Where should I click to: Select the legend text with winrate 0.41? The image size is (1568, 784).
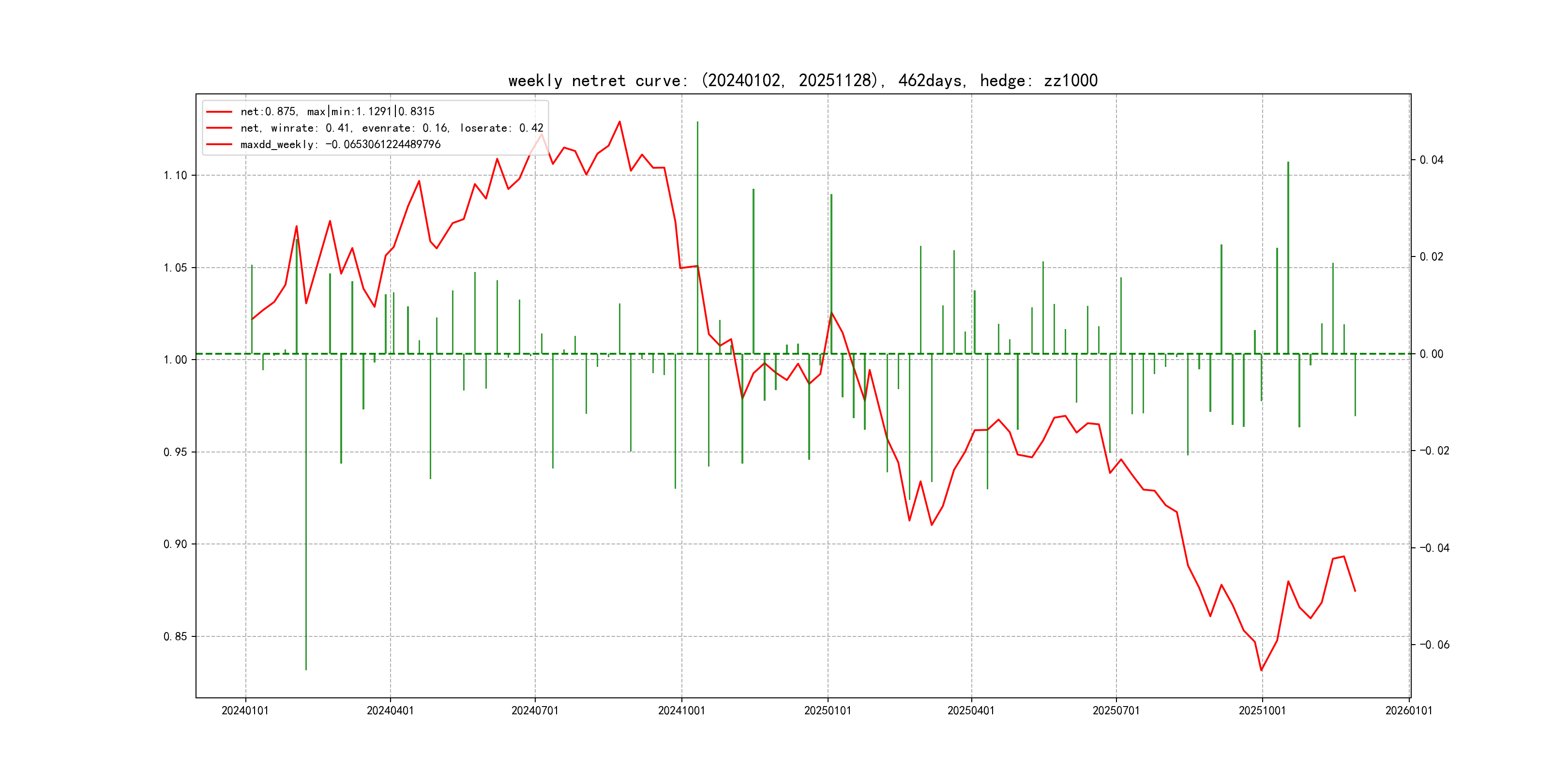392,128
